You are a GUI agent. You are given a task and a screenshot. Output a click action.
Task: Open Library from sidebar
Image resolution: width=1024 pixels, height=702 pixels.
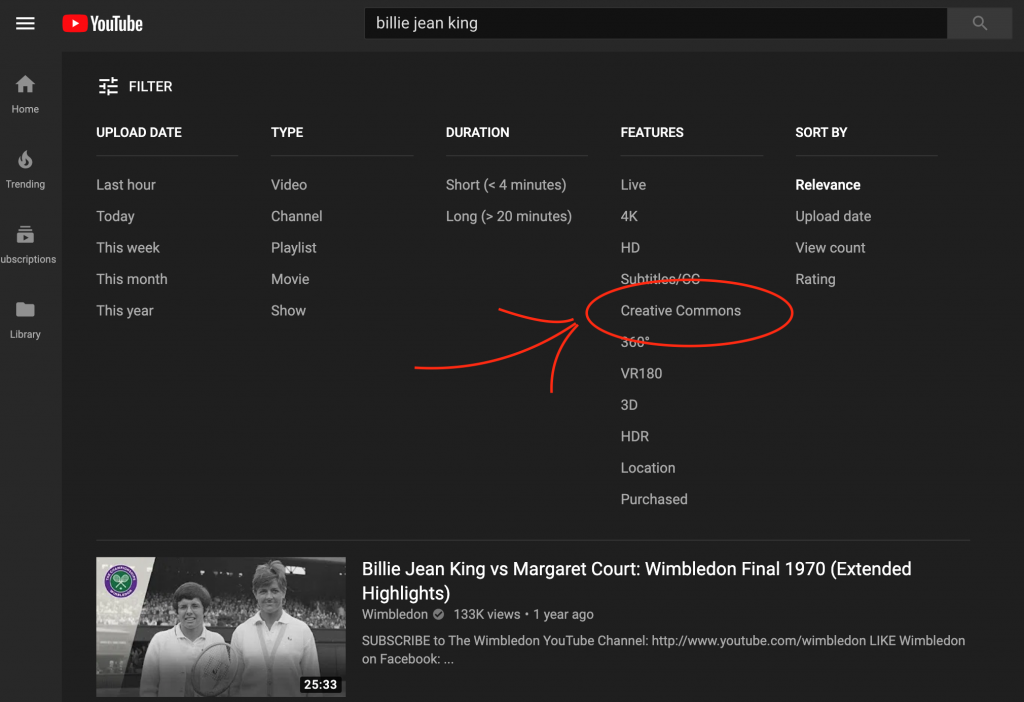coord(25,320)
